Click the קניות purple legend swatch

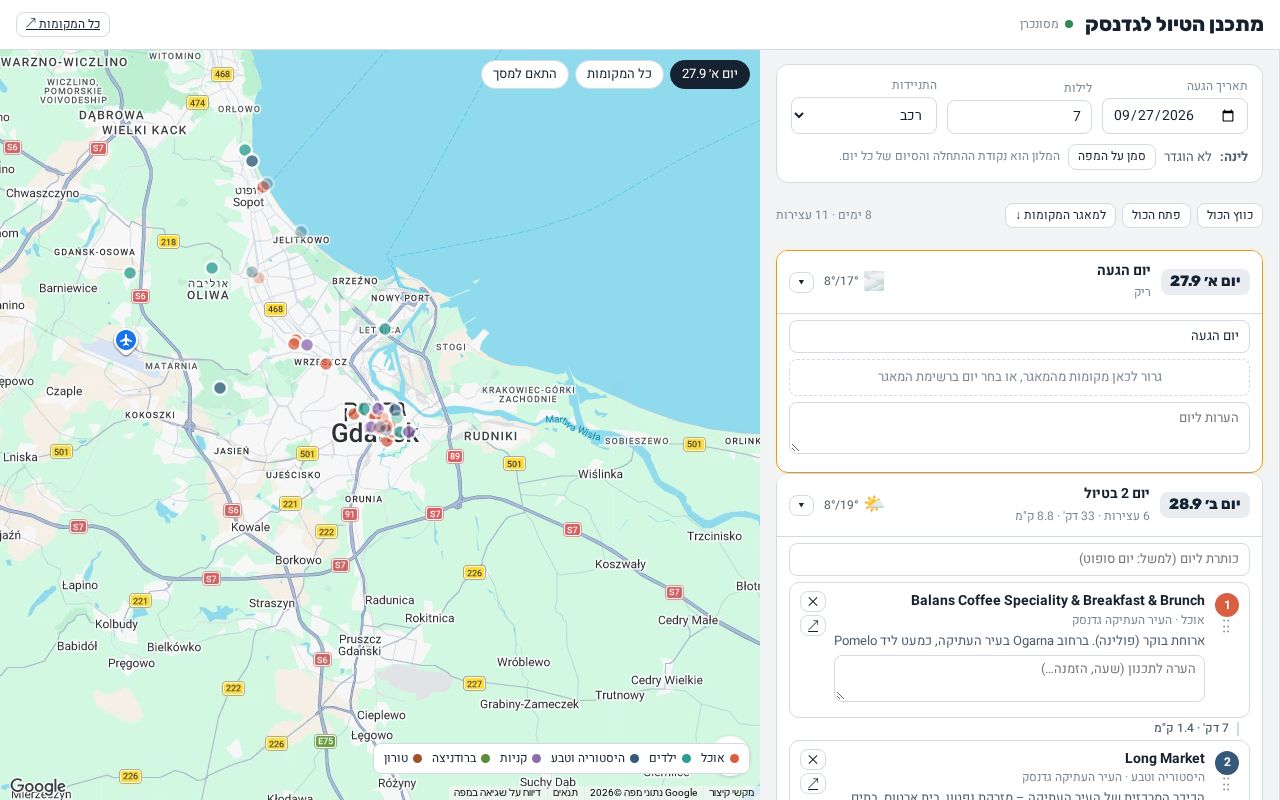tap(537, 759)
